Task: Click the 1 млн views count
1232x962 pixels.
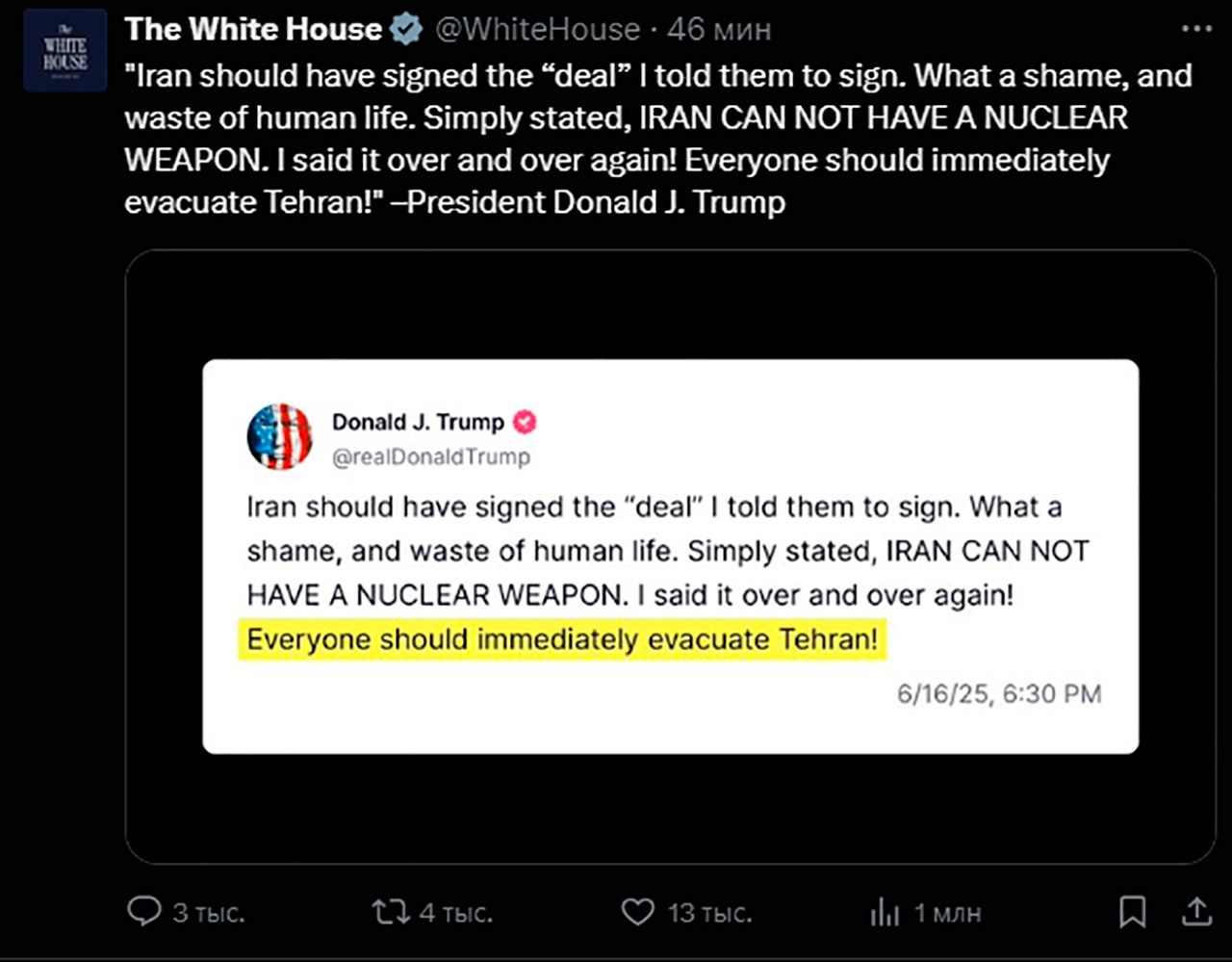Action: 948,912
